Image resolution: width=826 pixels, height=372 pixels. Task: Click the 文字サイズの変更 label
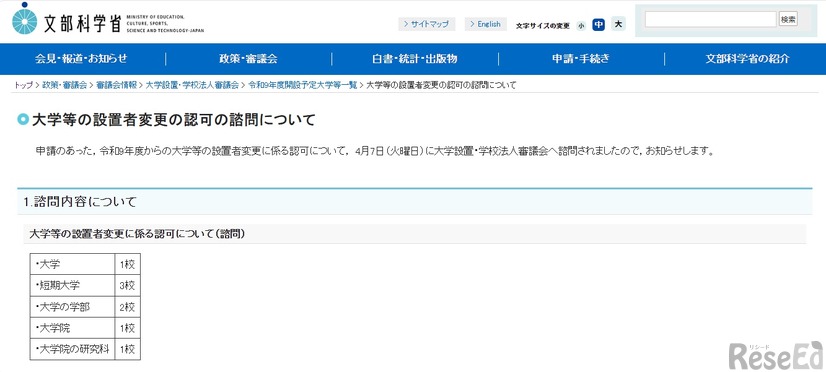pyautogui.click(x=543, y=25)
